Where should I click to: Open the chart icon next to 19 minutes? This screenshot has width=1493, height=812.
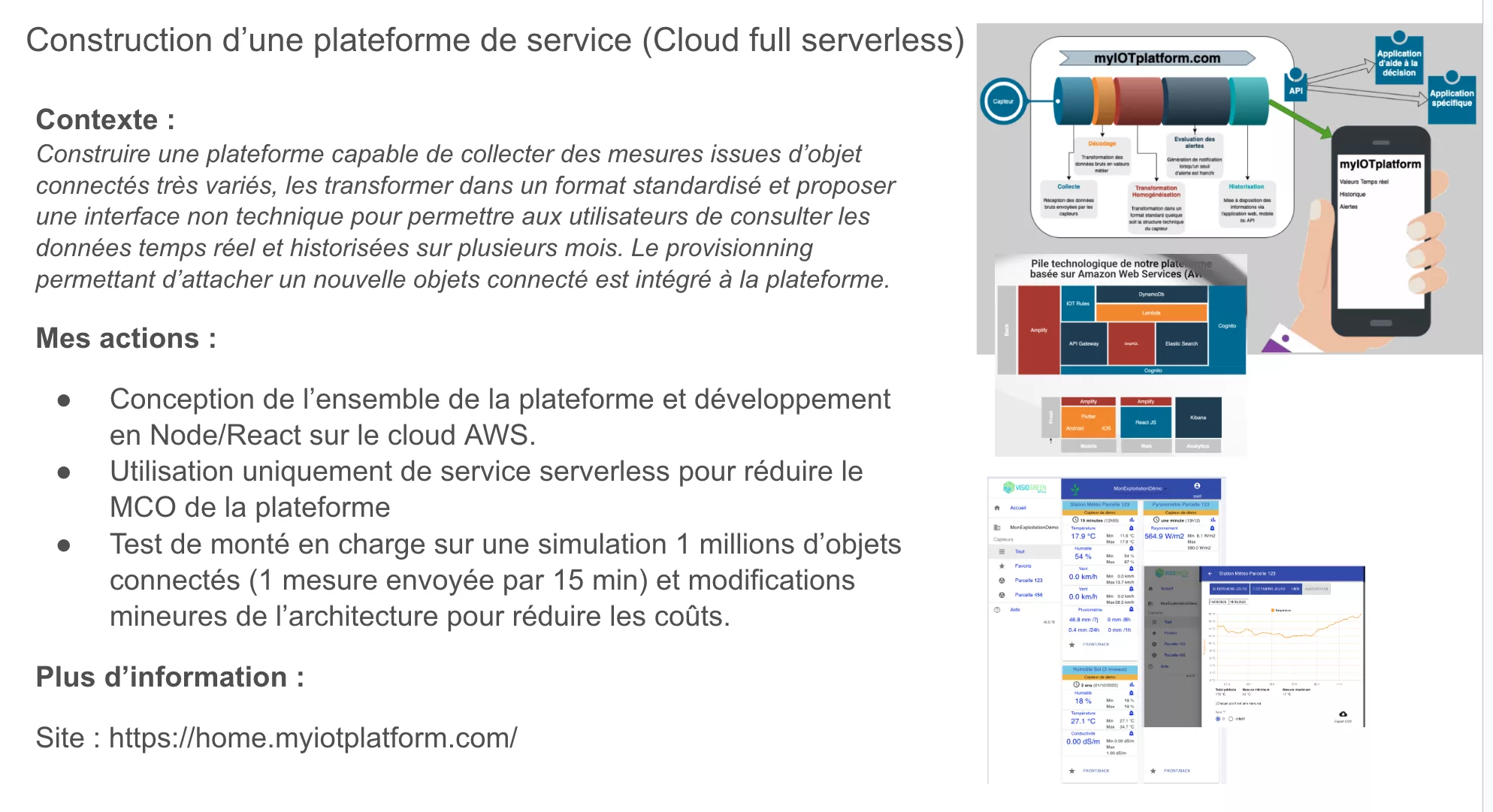pos(1132,520)
